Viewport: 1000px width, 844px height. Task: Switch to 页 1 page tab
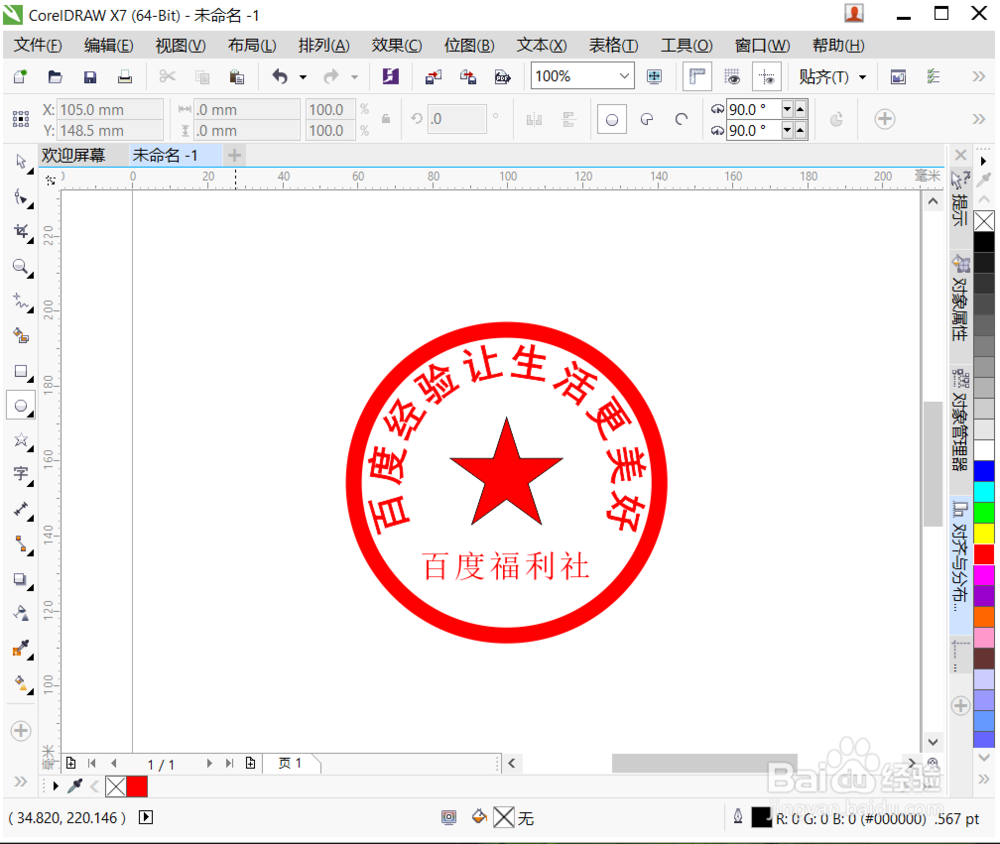point(290,763)
